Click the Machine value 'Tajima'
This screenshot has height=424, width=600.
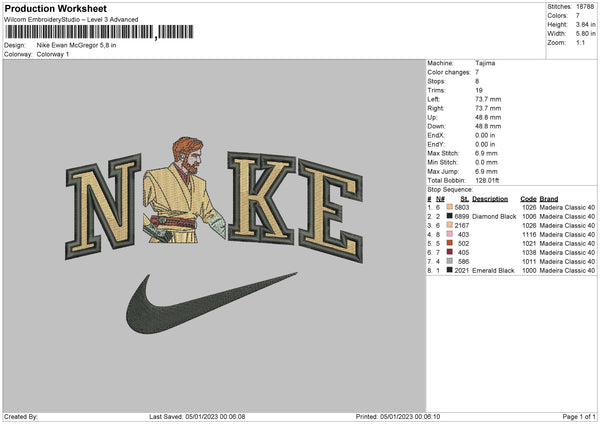pyautogui.click(x=485, y=63)
